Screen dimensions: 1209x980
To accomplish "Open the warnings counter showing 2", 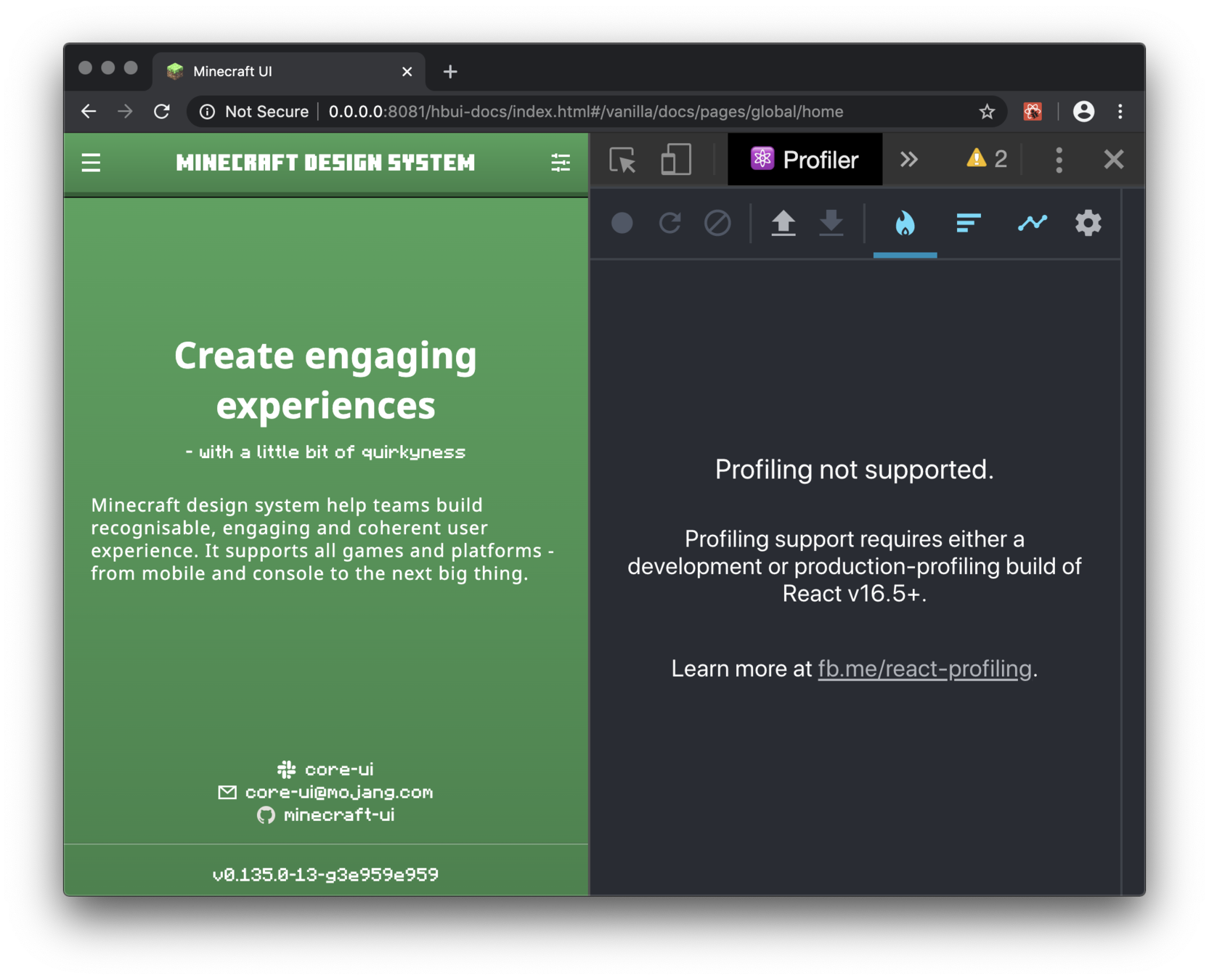I will 987,159.
